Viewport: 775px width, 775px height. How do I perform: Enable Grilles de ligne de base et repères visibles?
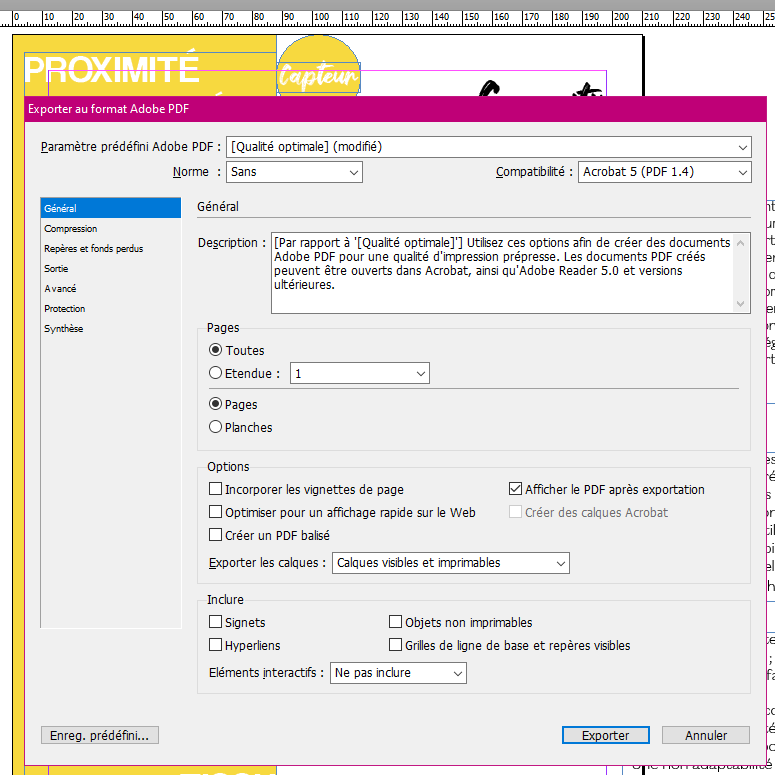(395, 645)
